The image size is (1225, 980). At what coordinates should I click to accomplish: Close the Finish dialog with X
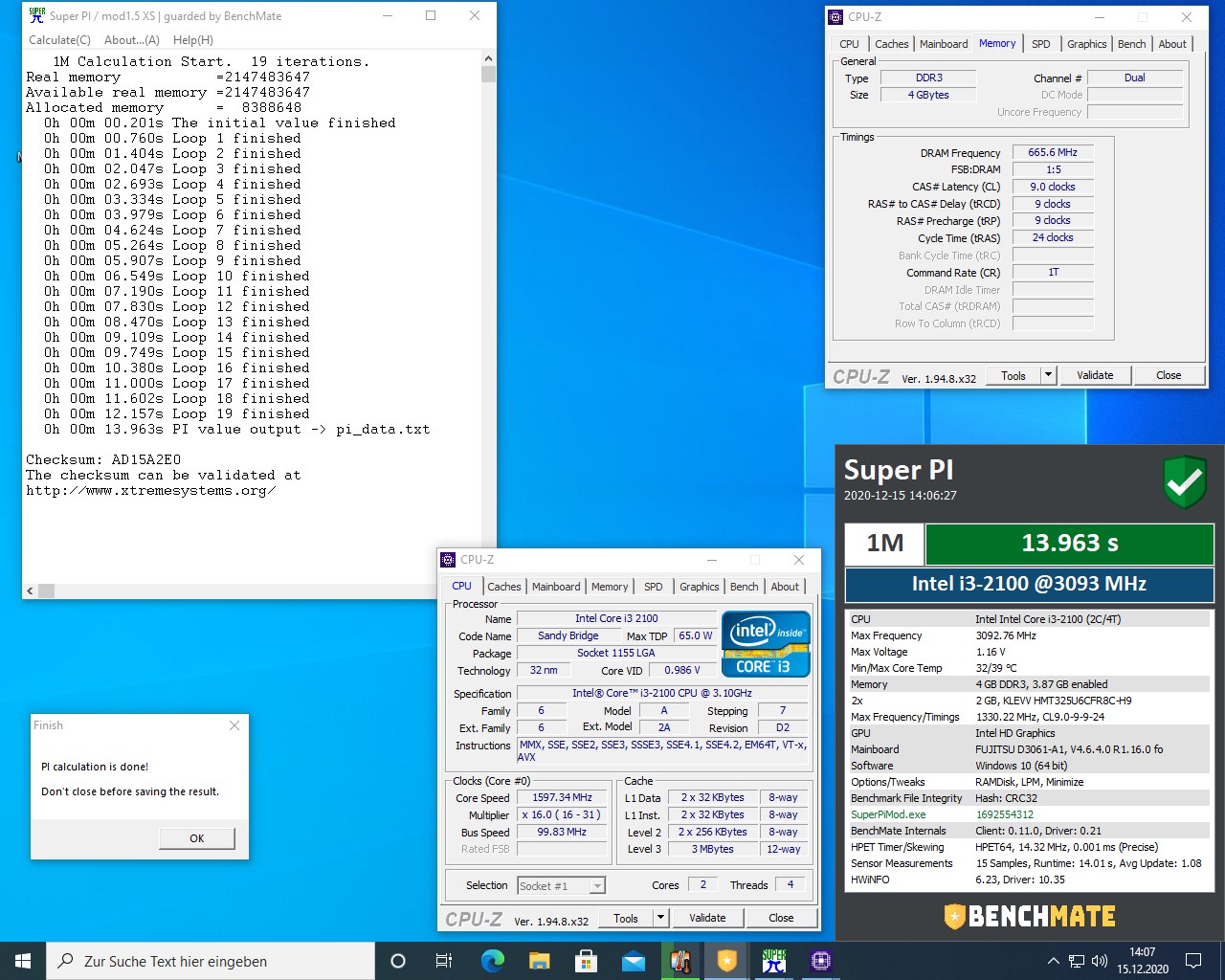pos(234,725)
